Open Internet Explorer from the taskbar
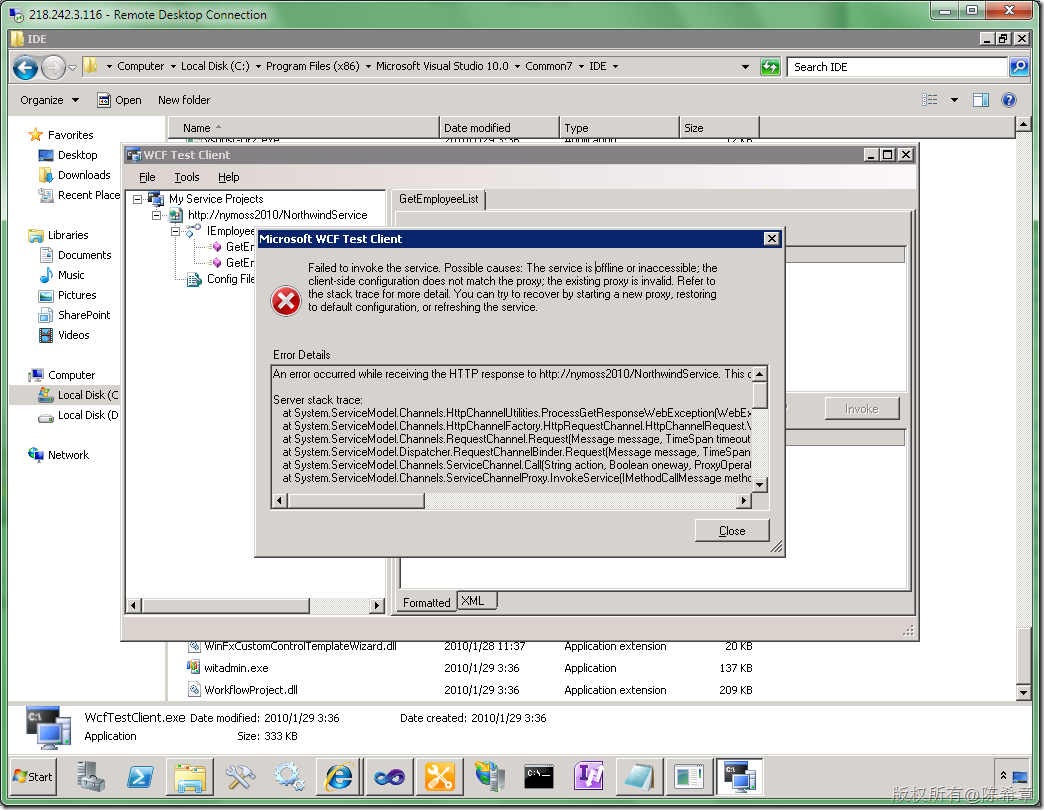The width and height of the screenshot is (1044, 810). pyautogui.click(x=339, y=777)
